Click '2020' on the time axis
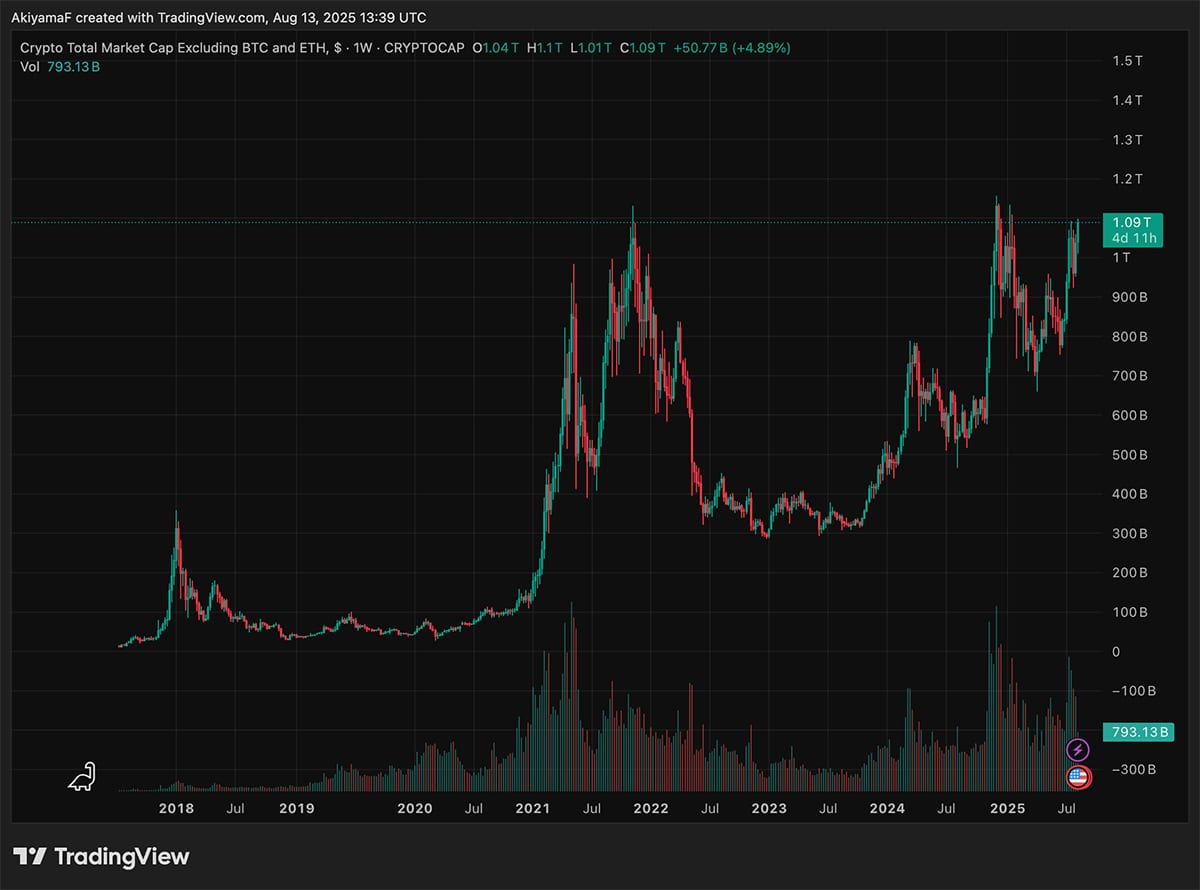 (415, 808)
